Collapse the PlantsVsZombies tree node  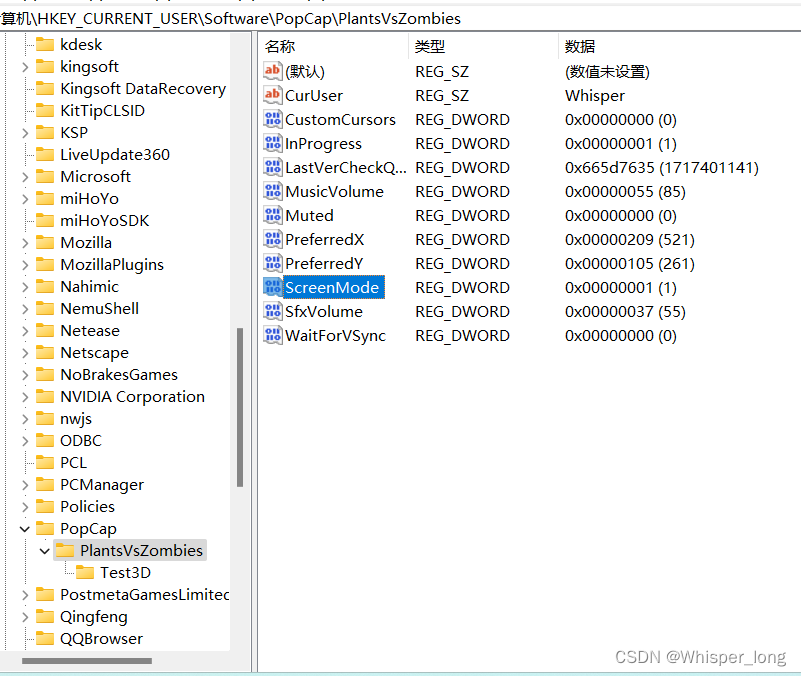(x=44, y=551)
